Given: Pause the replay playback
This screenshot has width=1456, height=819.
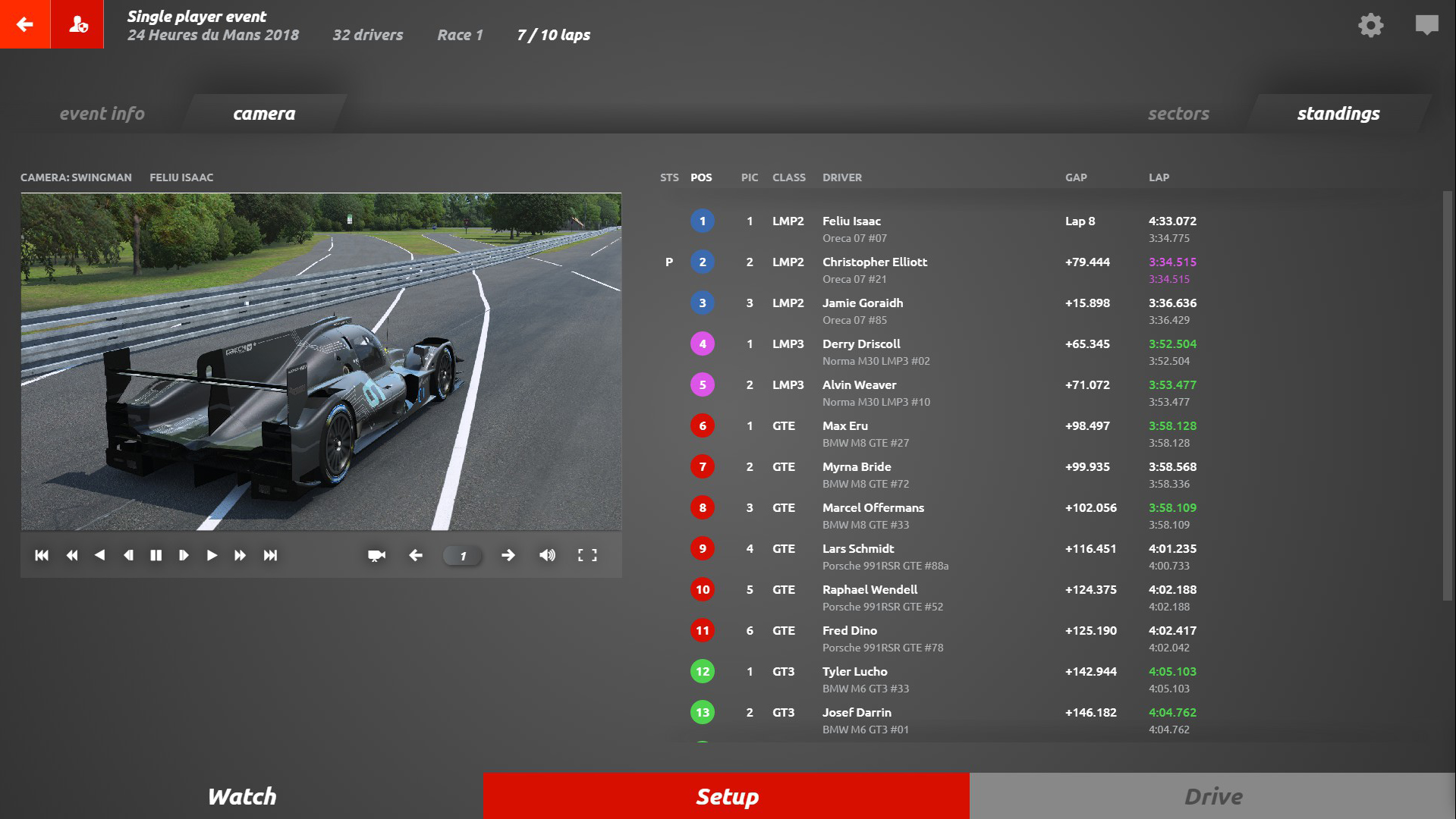Looking at the screenshot, I should (x=156, y=555).
